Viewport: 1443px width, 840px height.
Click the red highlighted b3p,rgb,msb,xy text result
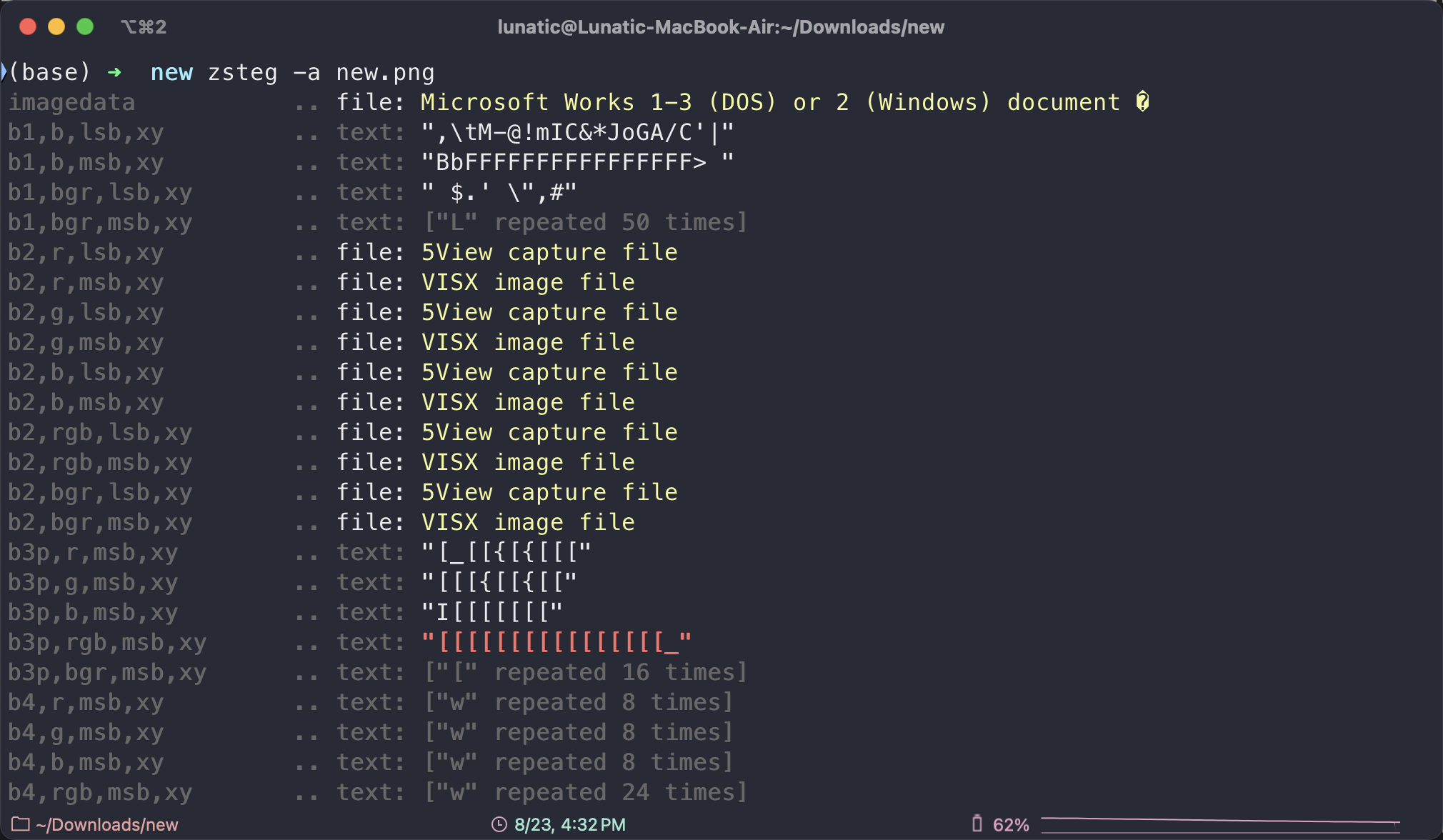coord(556,642)
